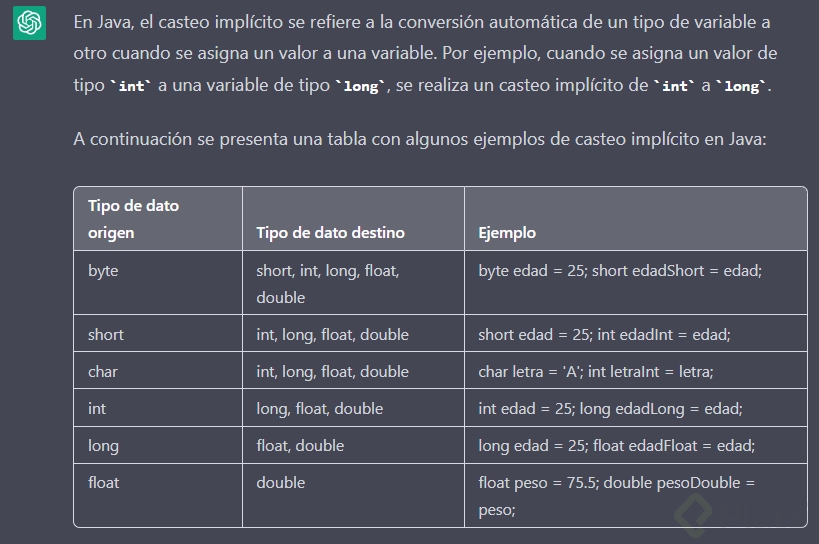The width and height of the screenshot is (819, 544).
Task: Click the 'float, double' destination cell
Action: click(353, 445)
